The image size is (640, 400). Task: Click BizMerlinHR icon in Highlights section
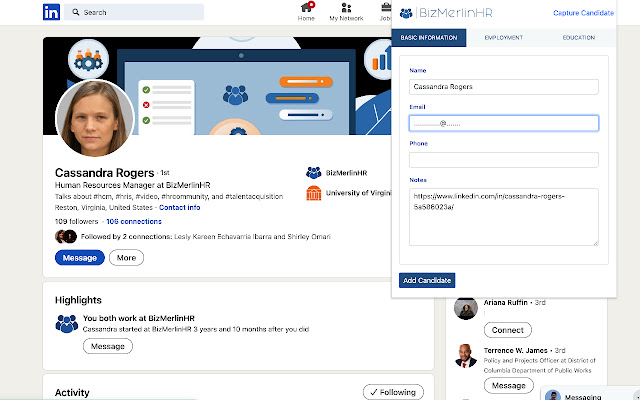(x=67, y=324)
